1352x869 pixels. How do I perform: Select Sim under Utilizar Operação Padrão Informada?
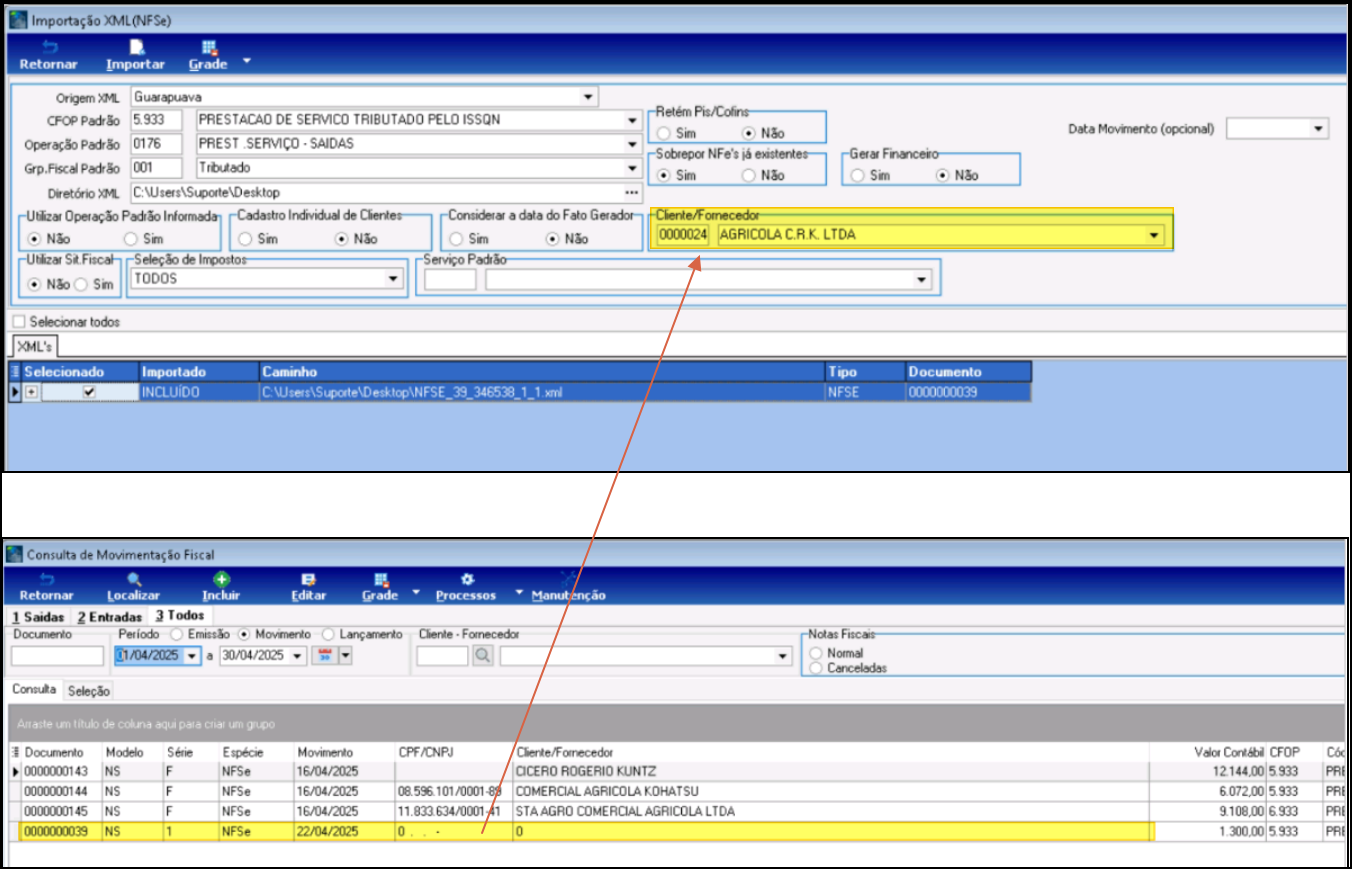pyautogui.click(x=130, y=239)
